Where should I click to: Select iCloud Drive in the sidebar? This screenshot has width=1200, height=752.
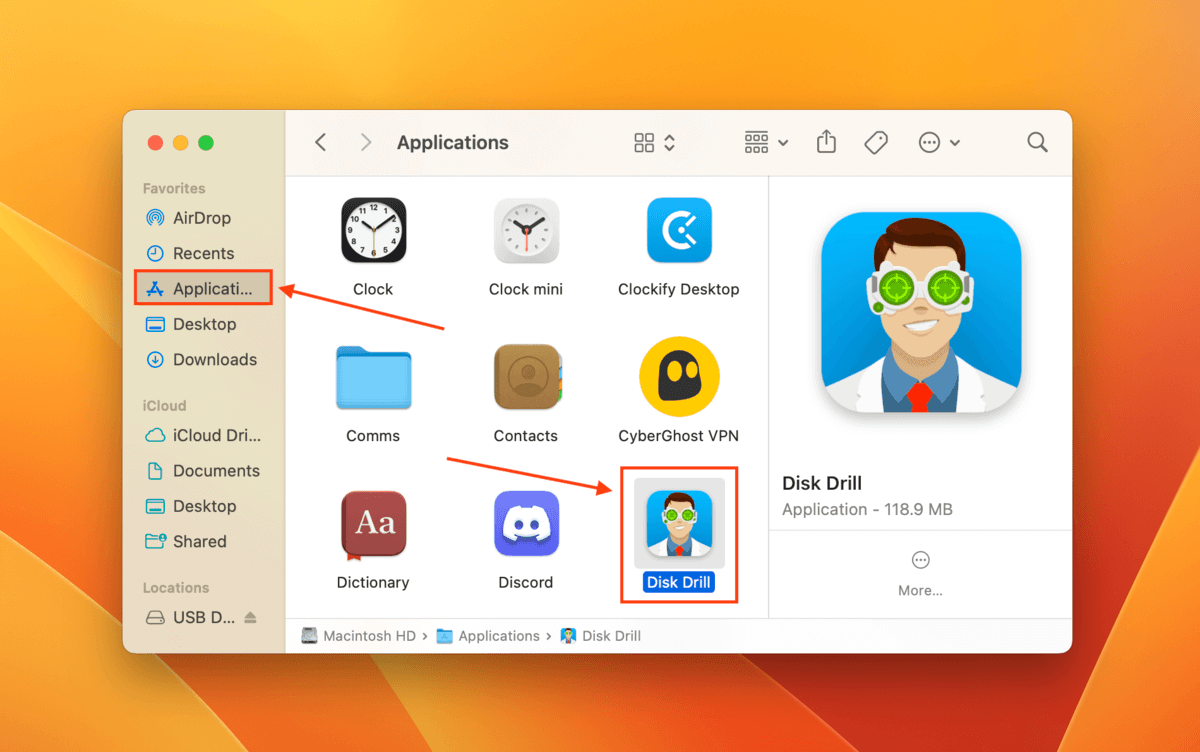point(204,436)
